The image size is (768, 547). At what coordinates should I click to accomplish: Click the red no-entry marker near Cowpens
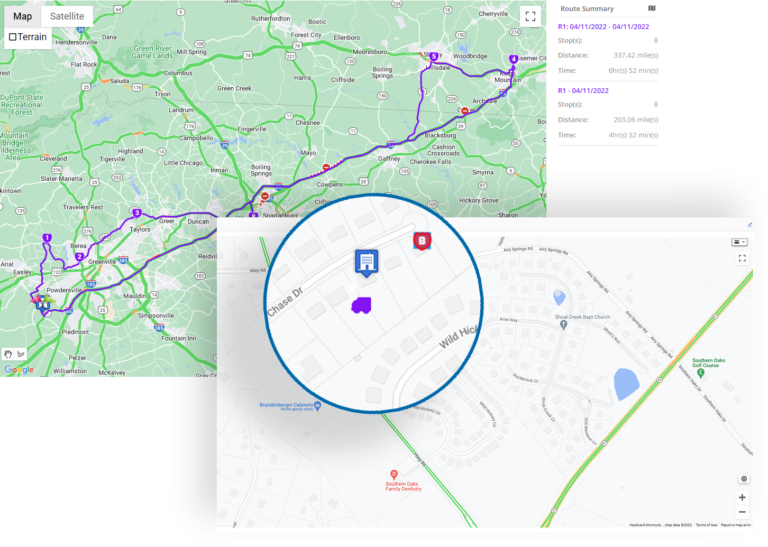point(326,168)
